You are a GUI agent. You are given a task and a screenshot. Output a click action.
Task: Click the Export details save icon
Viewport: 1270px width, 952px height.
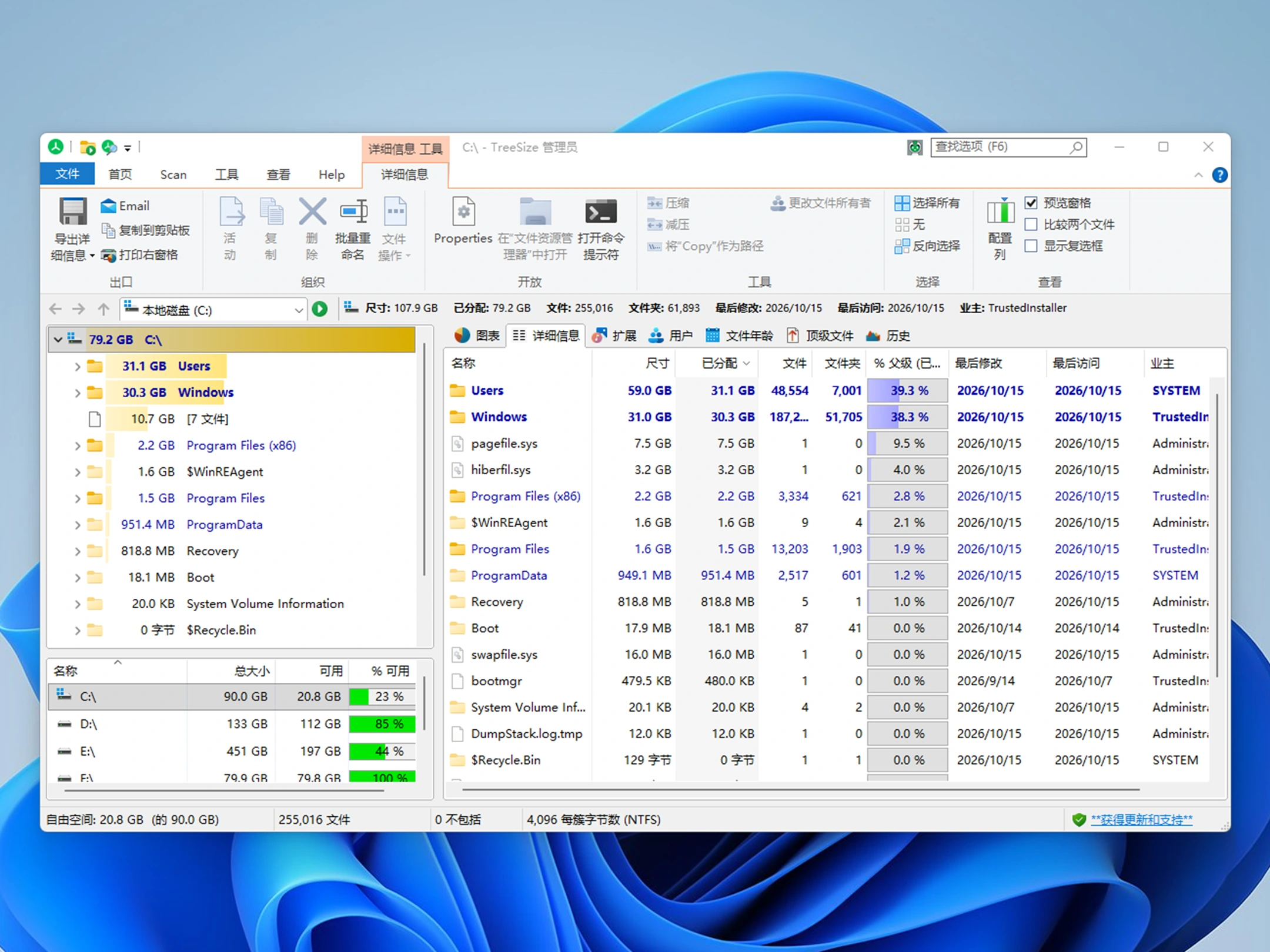pos(72,212)
